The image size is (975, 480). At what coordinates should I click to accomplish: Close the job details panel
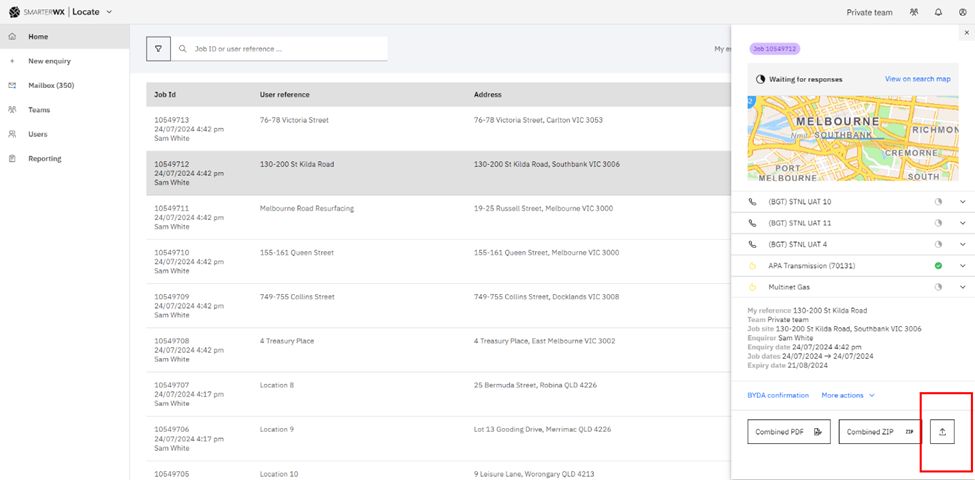[966, 33]
